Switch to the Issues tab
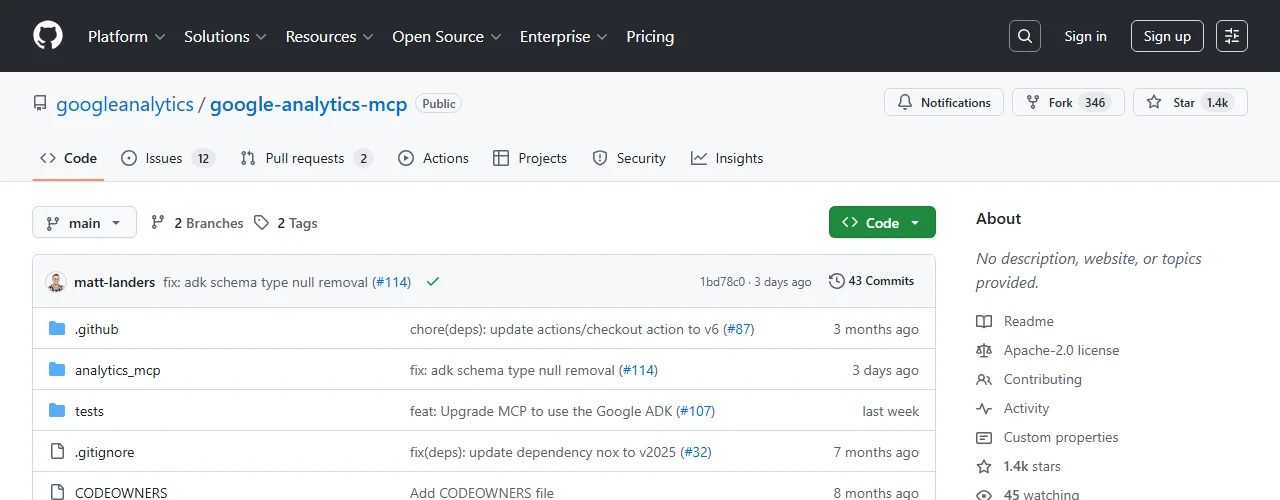This screenshot has width=1280, height=500. click(x=167, y=158)
